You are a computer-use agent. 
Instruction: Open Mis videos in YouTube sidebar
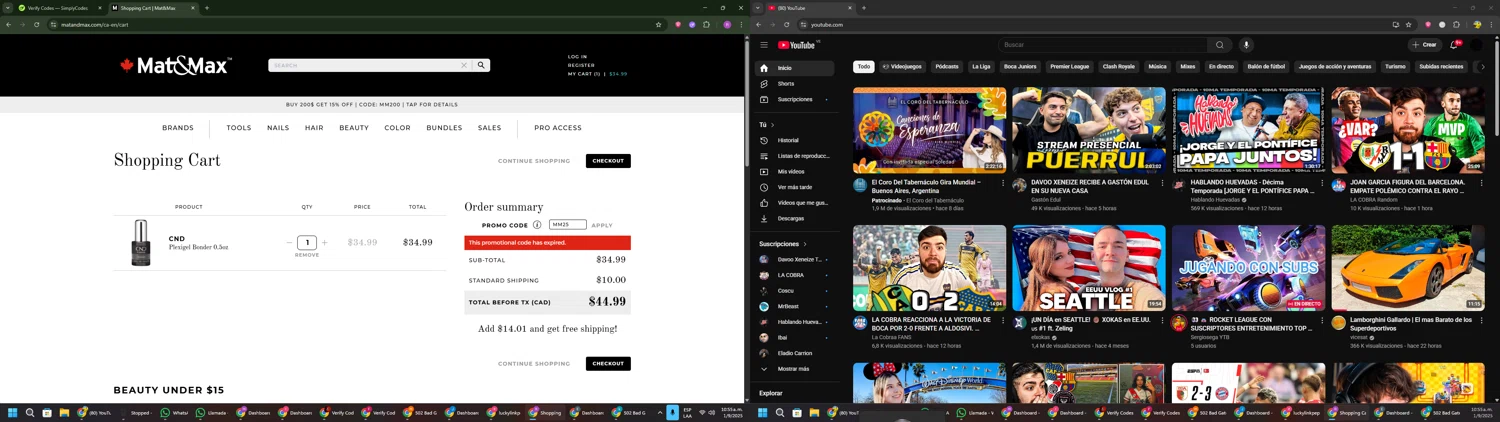coord(795,172)
